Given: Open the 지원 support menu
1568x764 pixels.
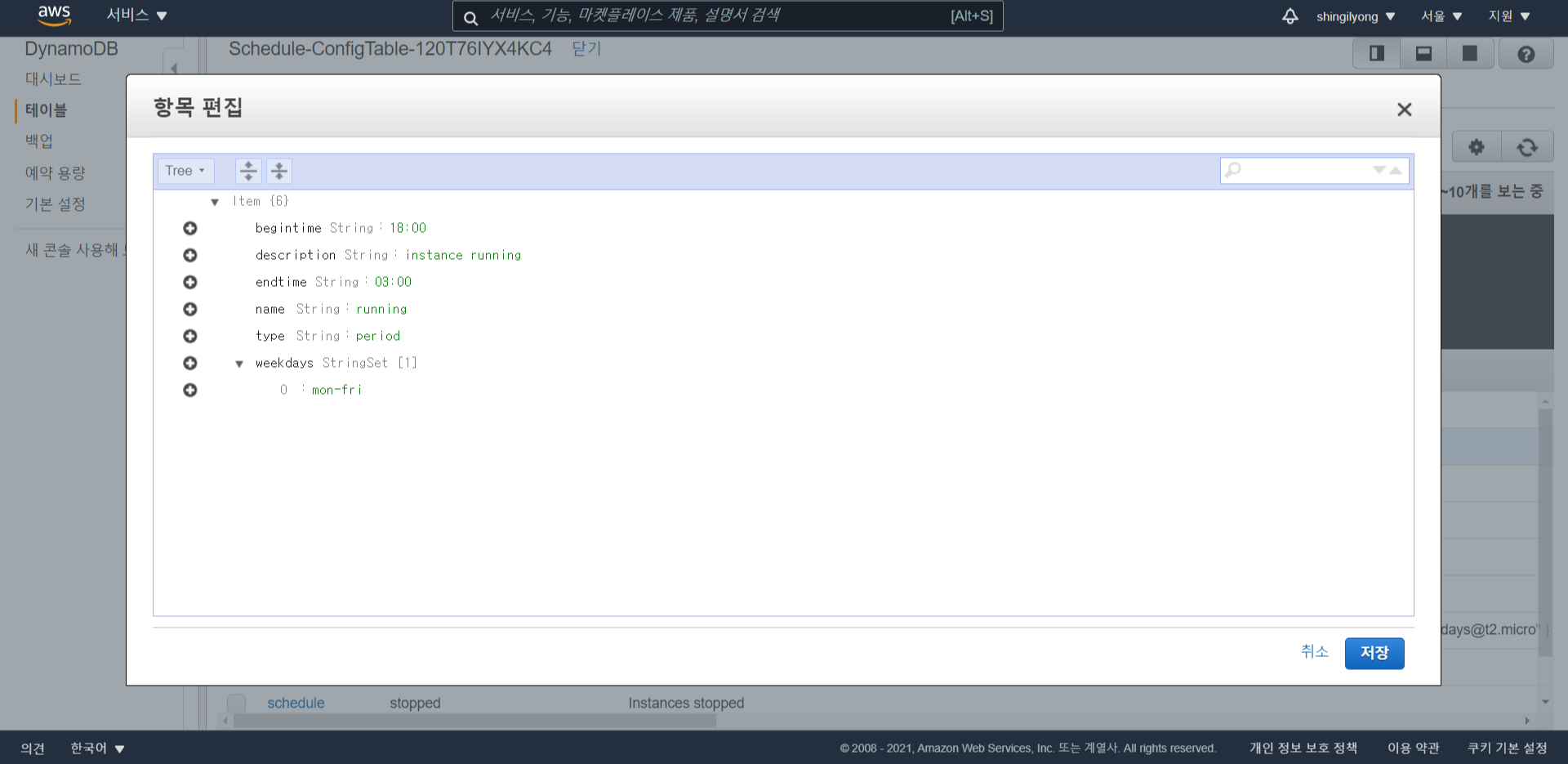Looking at the screenshot, I should [1509, 16].
